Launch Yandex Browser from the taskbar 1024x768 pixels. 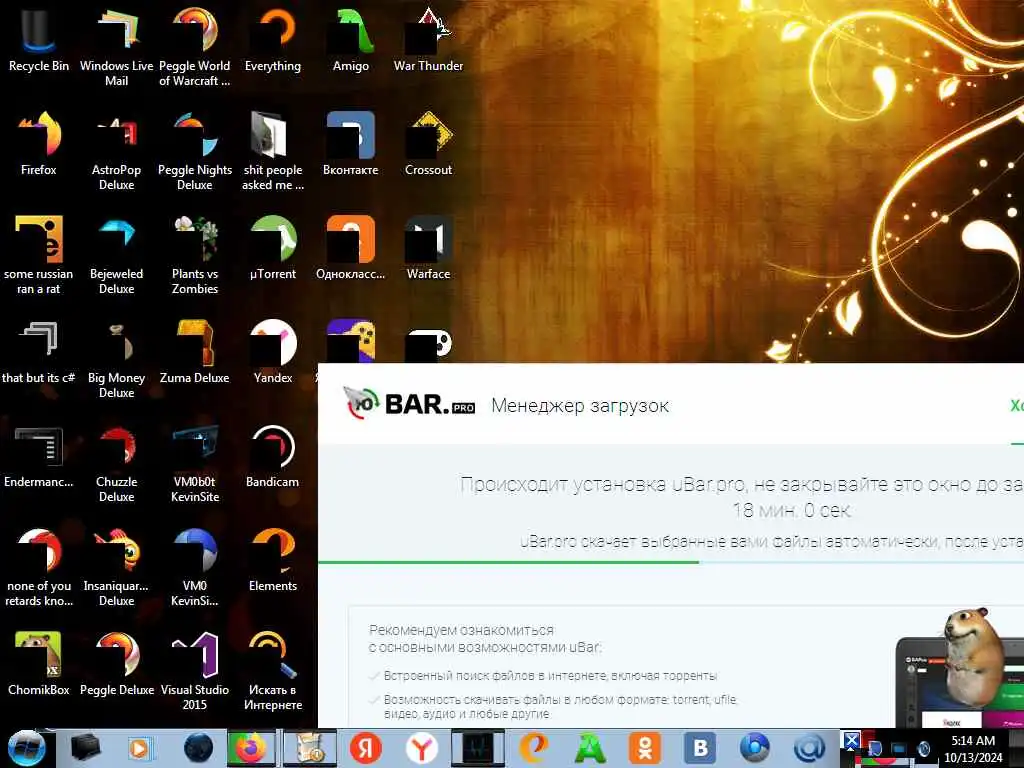click(x=422, y=748)
